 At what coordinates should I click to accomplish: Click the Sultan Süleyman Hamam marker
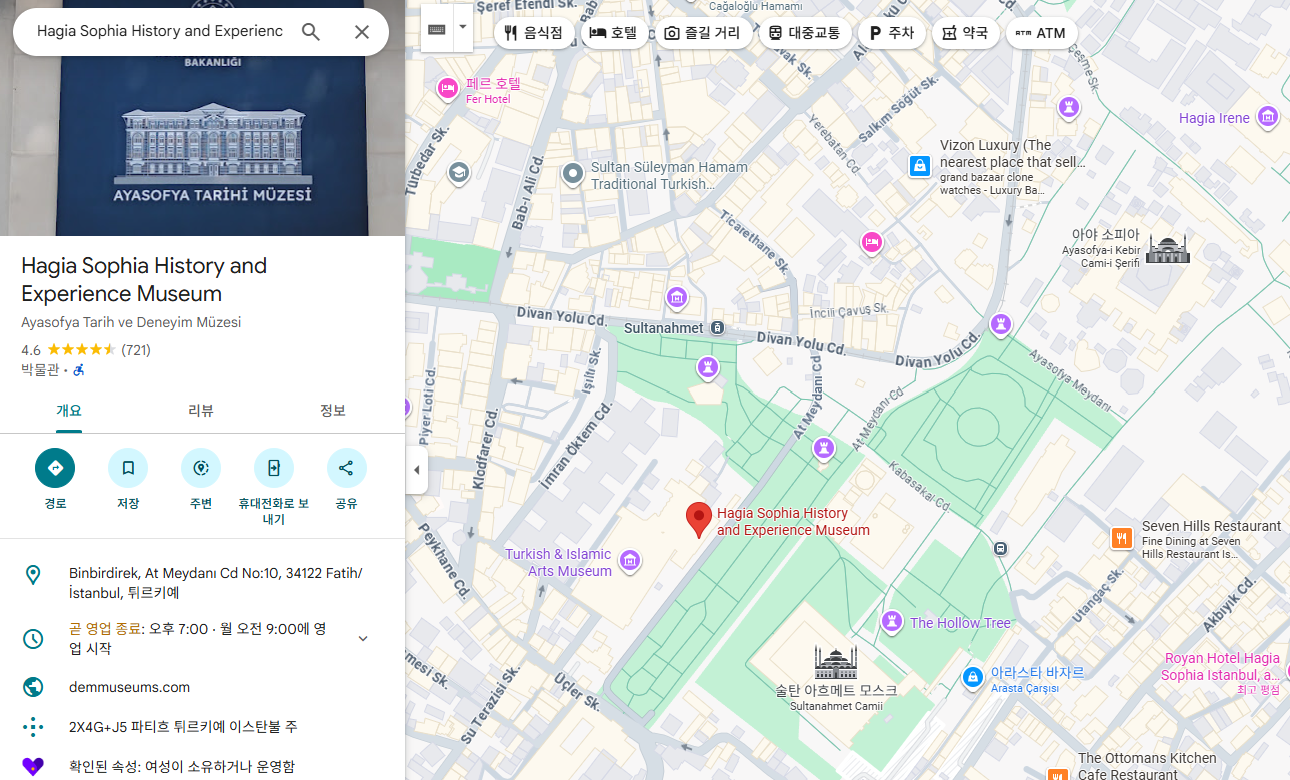[573, 175]
